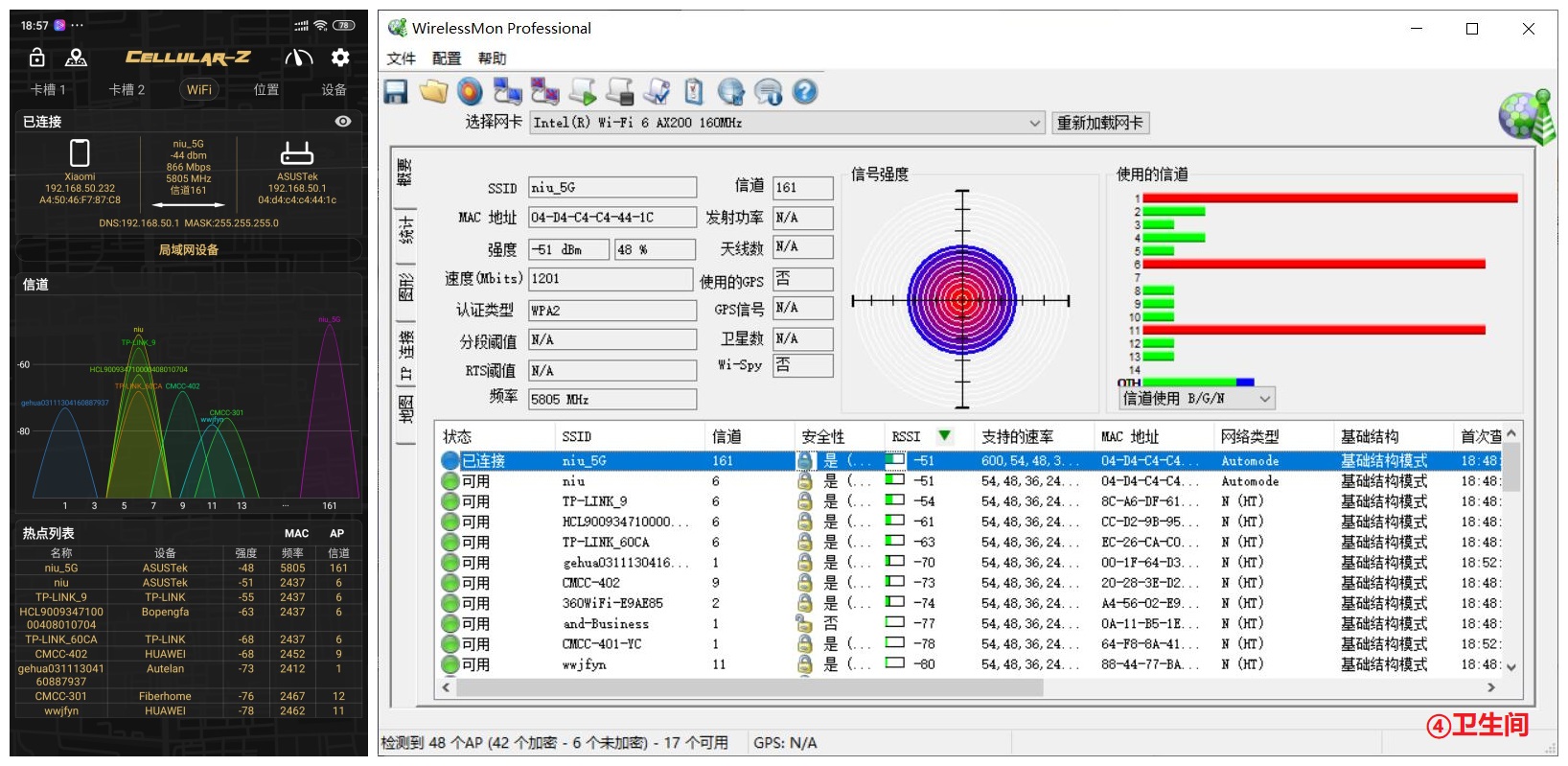Click the script with checkmark toolbar icon
The image size is (1568, 766).
[x=657, y=92]
